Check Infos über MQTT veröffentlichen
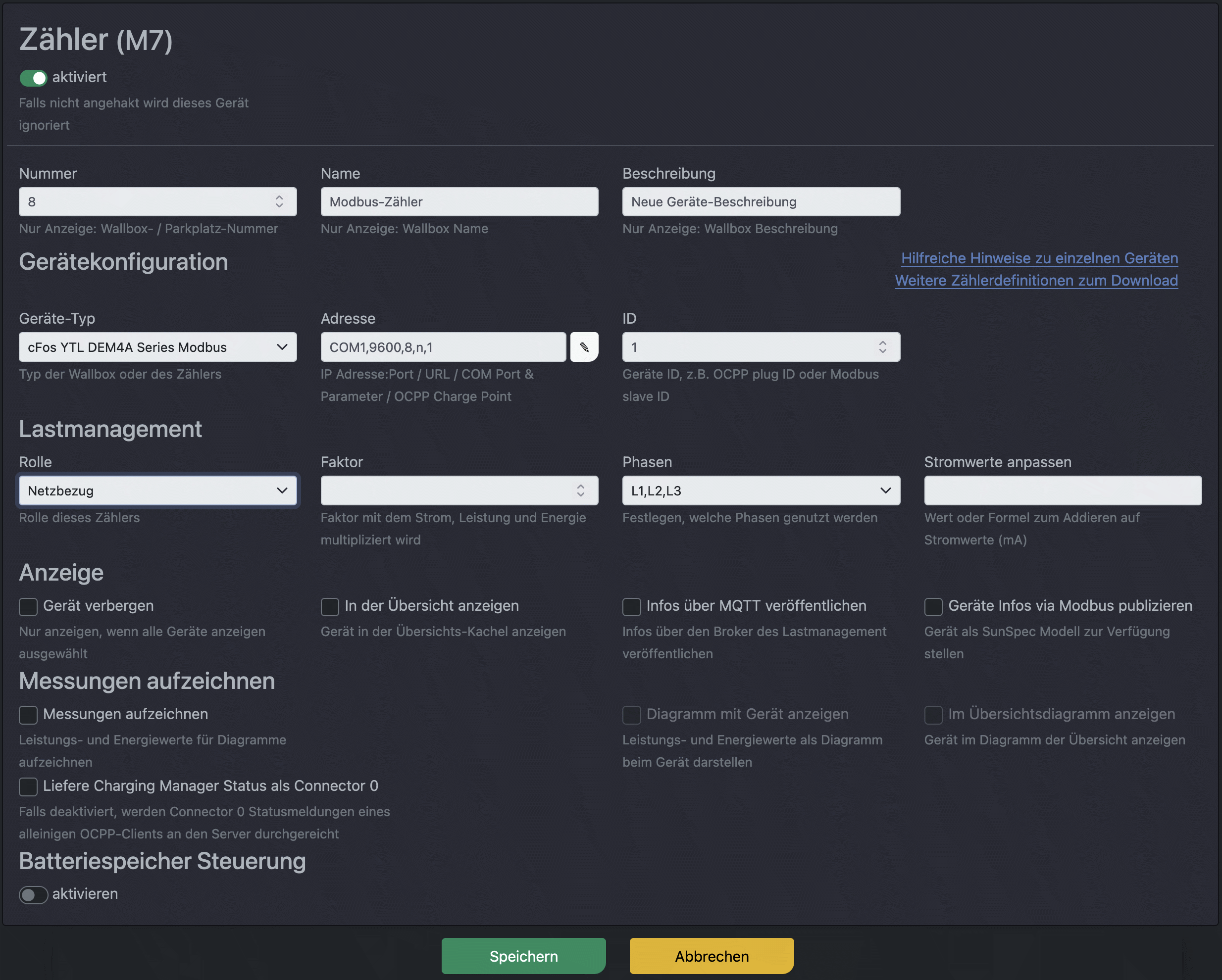The image size is (1222, 980). (x=631, y=607)
